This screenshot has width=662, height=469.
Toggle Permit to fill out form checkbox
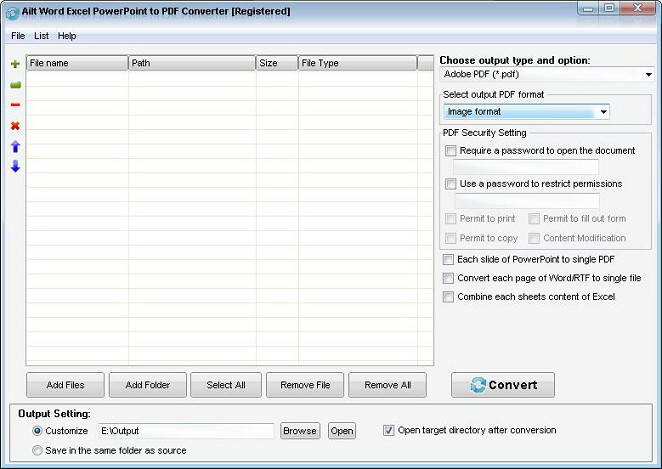[x=534, y=219]
